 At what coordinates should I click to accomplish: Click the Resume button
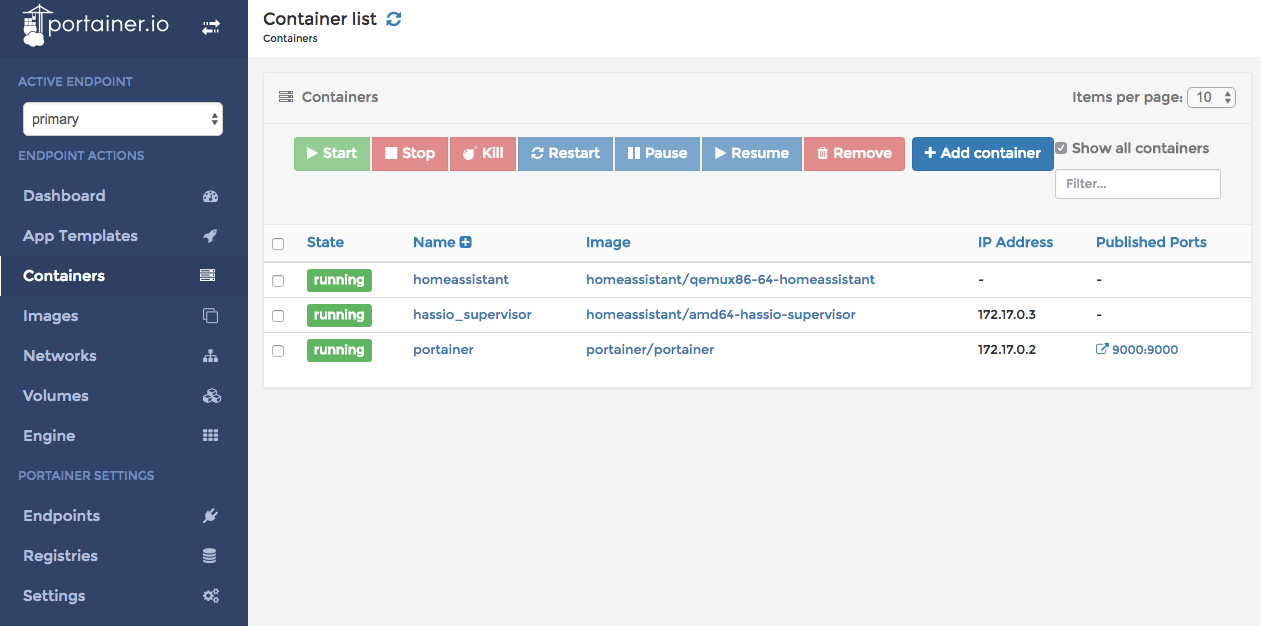(752, 153)
